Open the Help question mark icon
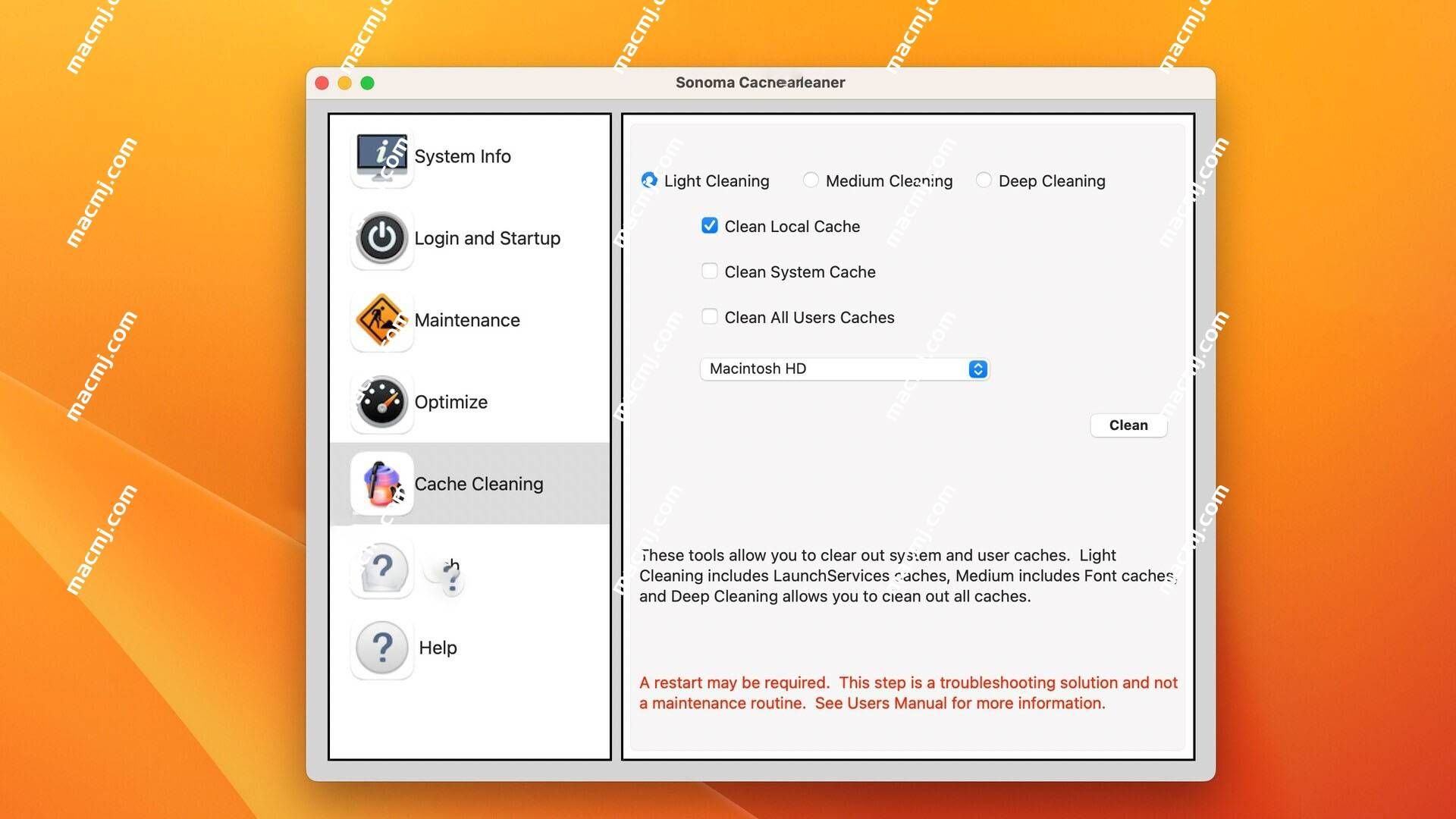 coord(381,648)
